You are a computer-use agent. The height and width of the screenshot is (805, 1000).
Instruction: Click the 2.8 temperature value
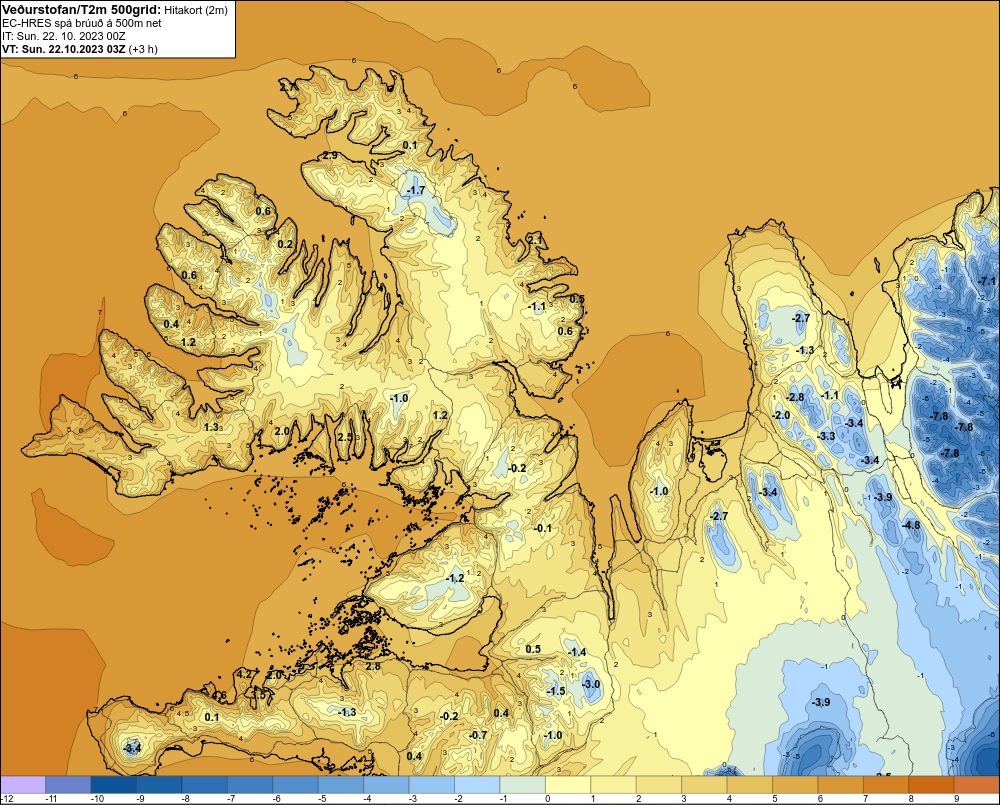(373, 666)
